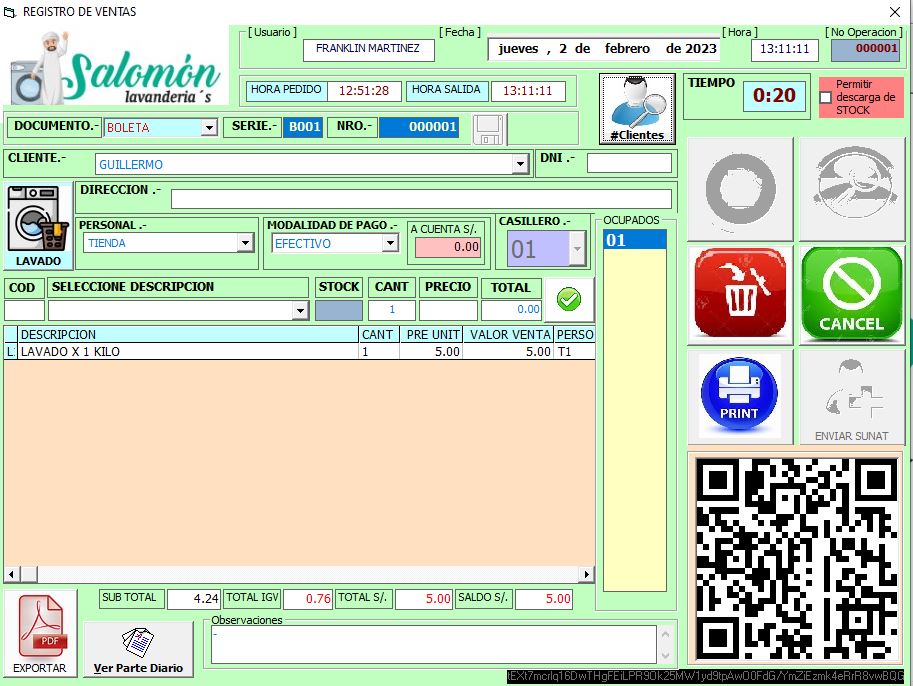913x686 pixels.
Task: Click the red trash delete icon
Action: coord(740,292)
